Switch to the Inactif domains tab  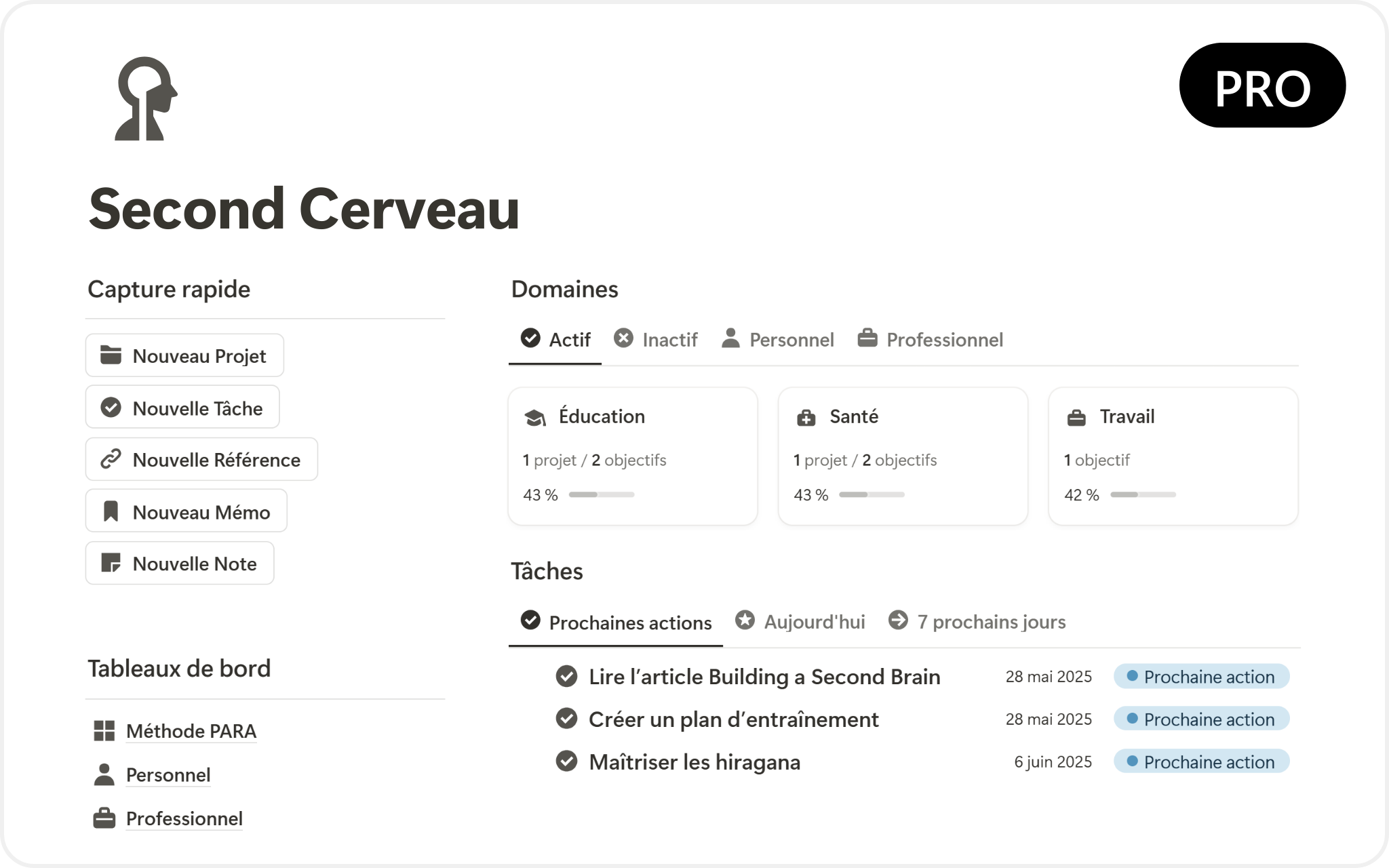click(656, 339)
